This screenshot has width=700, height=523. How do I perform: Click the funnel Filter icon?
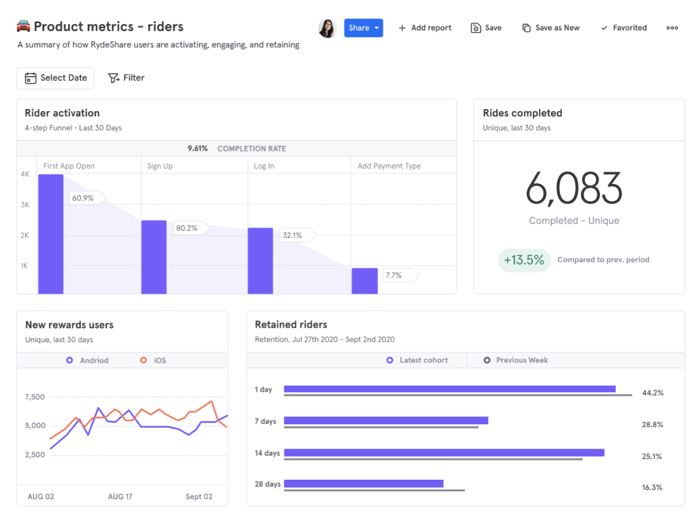[x=114, y=78]
